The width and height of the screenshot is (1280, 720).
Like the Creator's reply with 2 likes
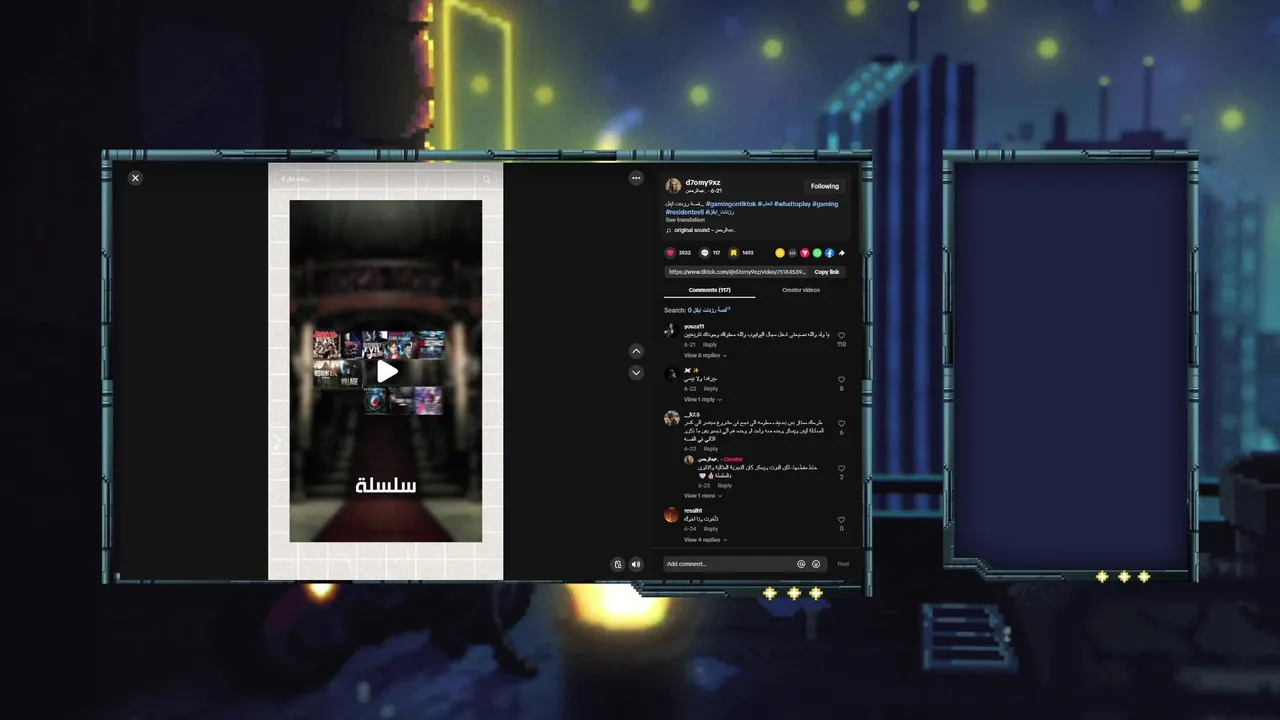pos(841,468)
